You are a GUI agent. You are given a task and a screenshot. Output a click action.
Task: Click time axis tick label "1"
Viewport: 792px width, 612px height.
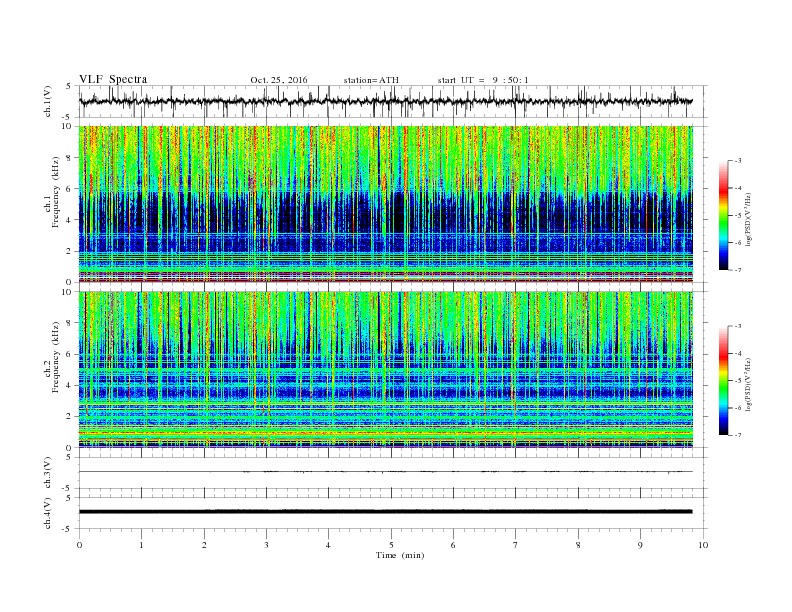tap(141, 545)
